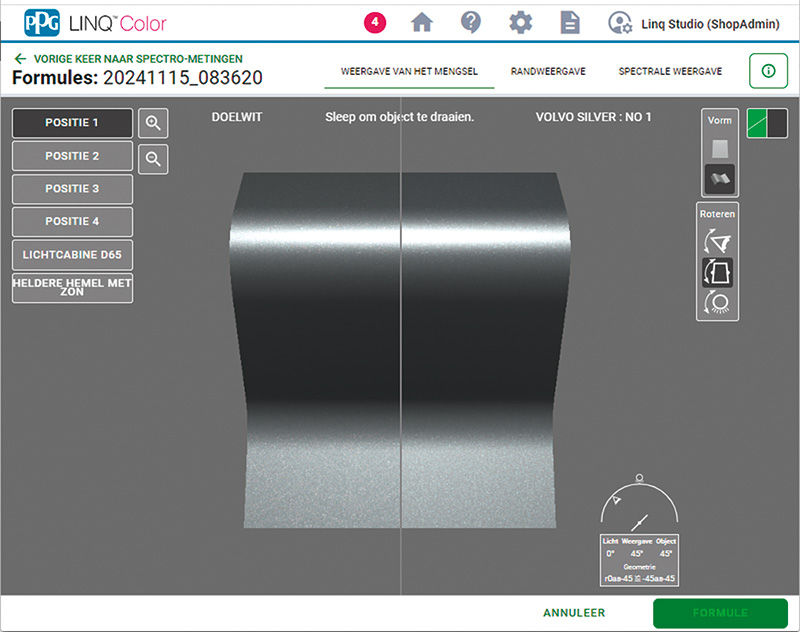Image resolution: width=800 pixels, height=632 pixels.
Task: Choose the rotate light source icon
Action: click(717, 303)
